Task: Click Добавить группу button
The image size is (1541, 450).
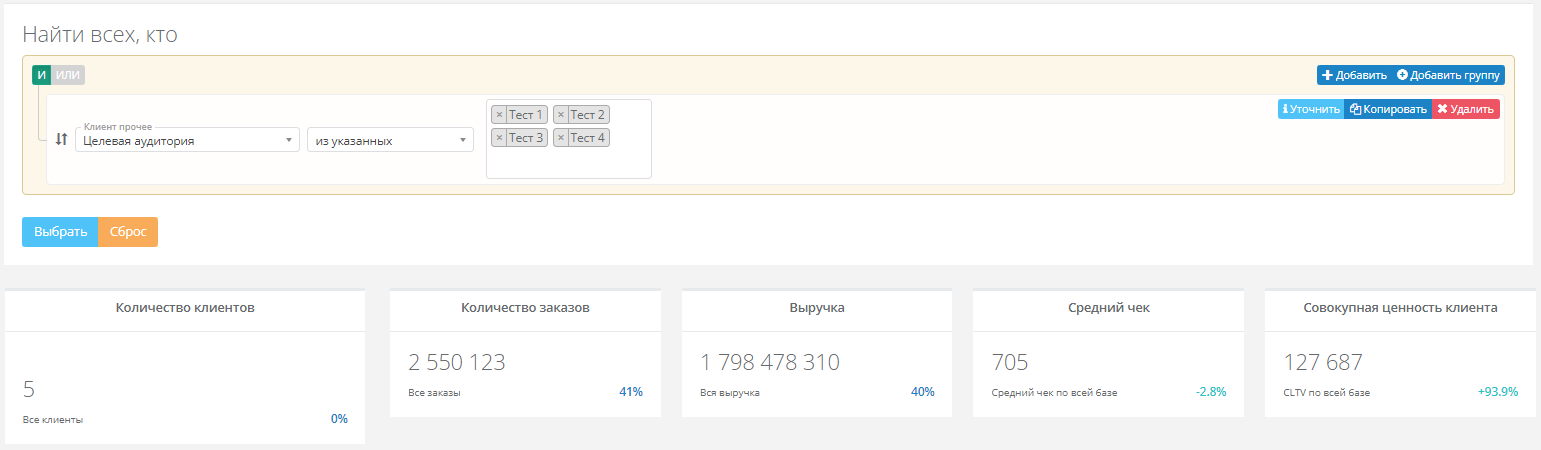Action: point(1449,75)
